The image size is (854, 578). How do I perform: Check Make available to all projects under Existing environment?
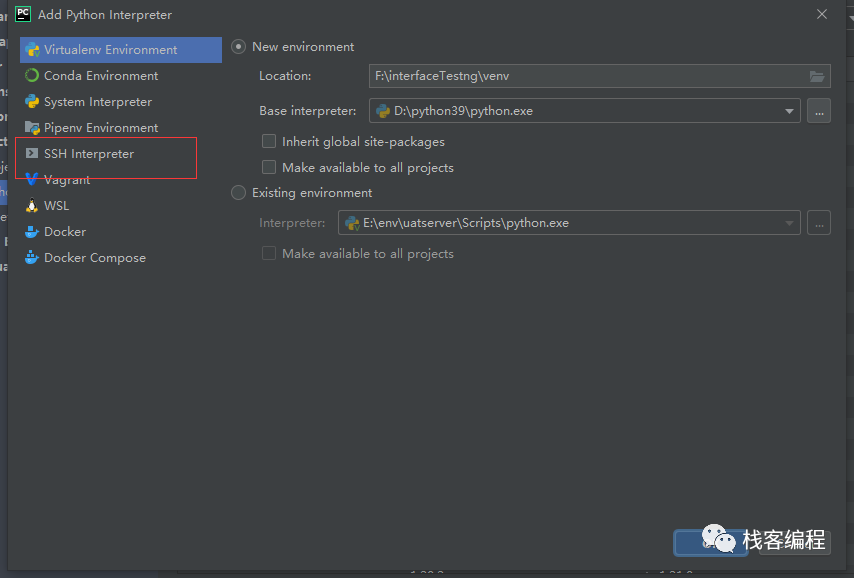coord(269,253)
